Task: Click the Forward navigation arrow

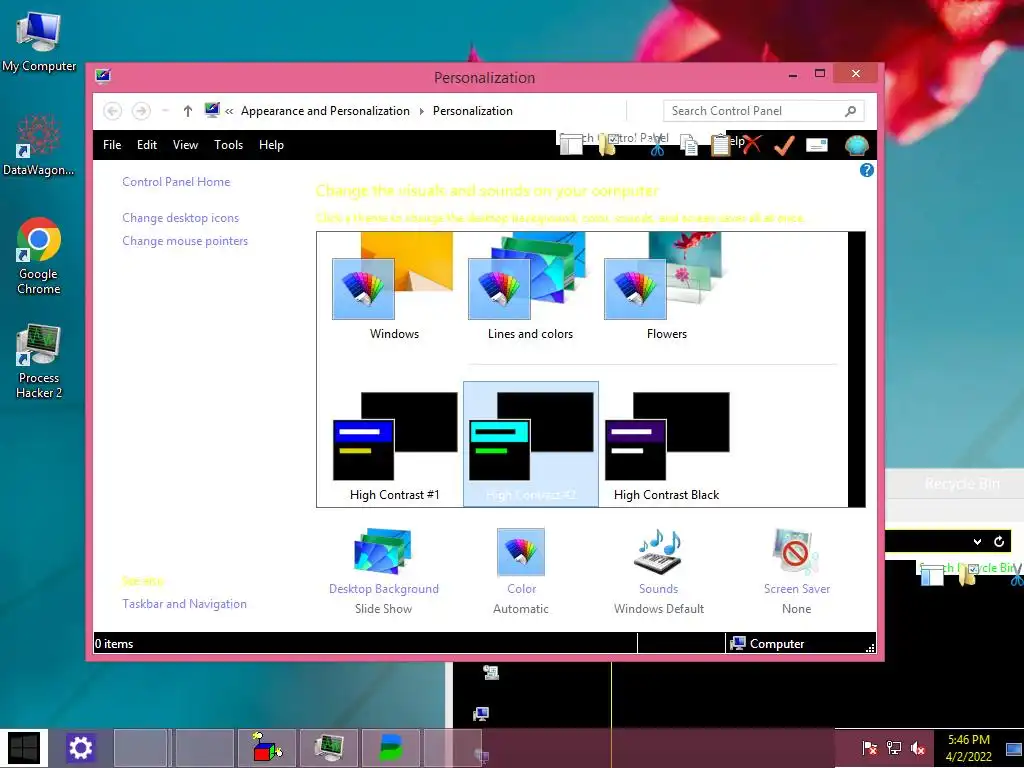Action: pos(141,111)
